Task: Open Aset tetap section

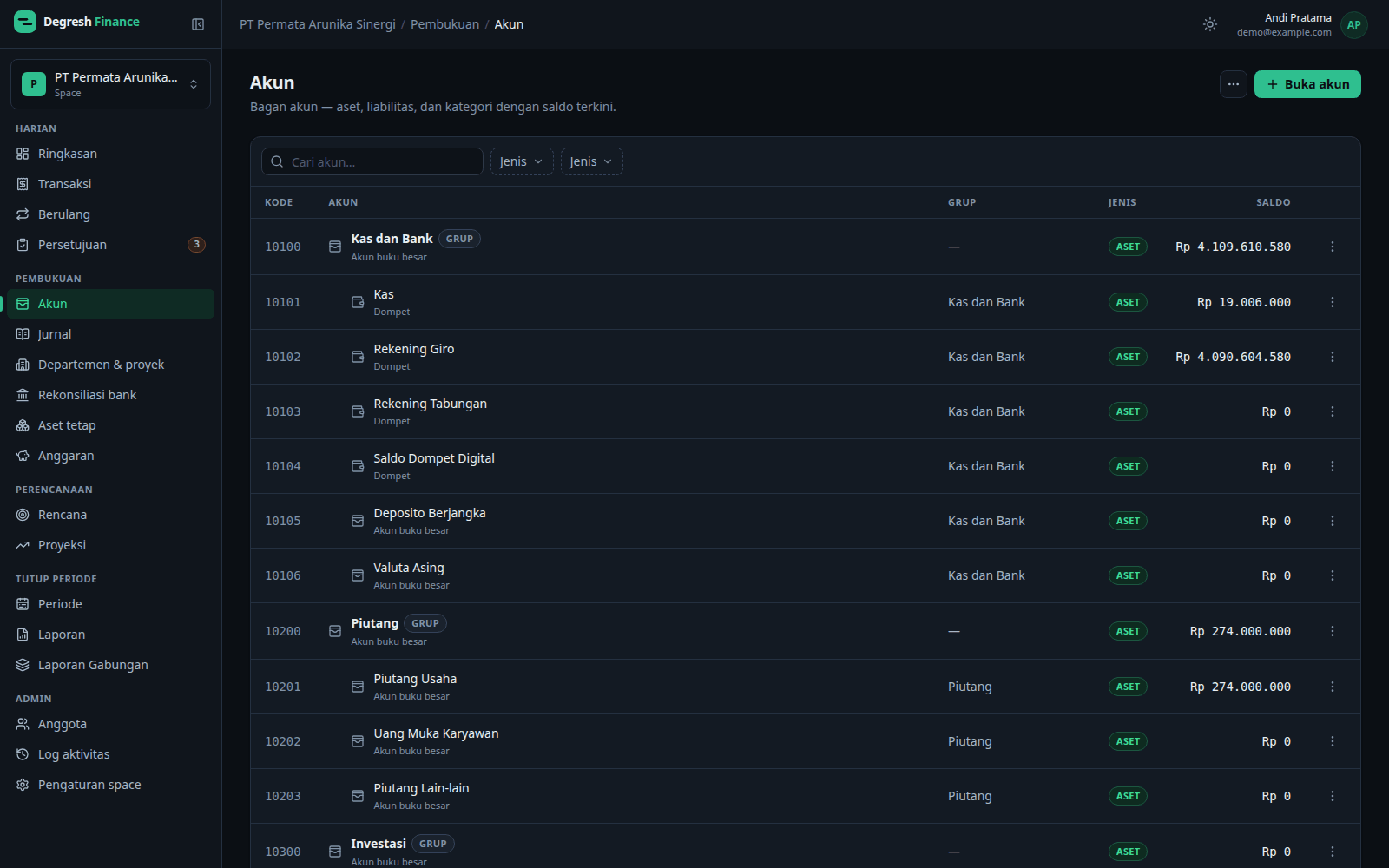Action: coord(110,425)
